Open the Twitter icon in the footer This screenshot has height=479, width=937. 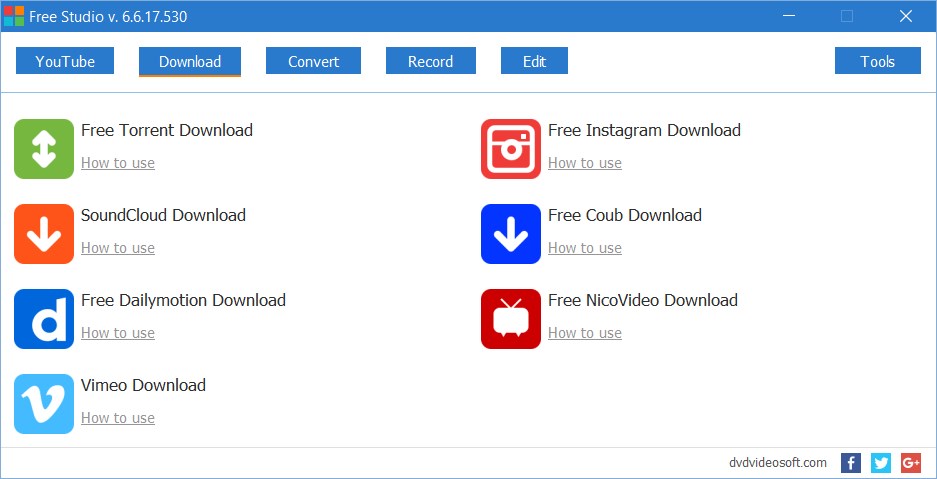881,463
